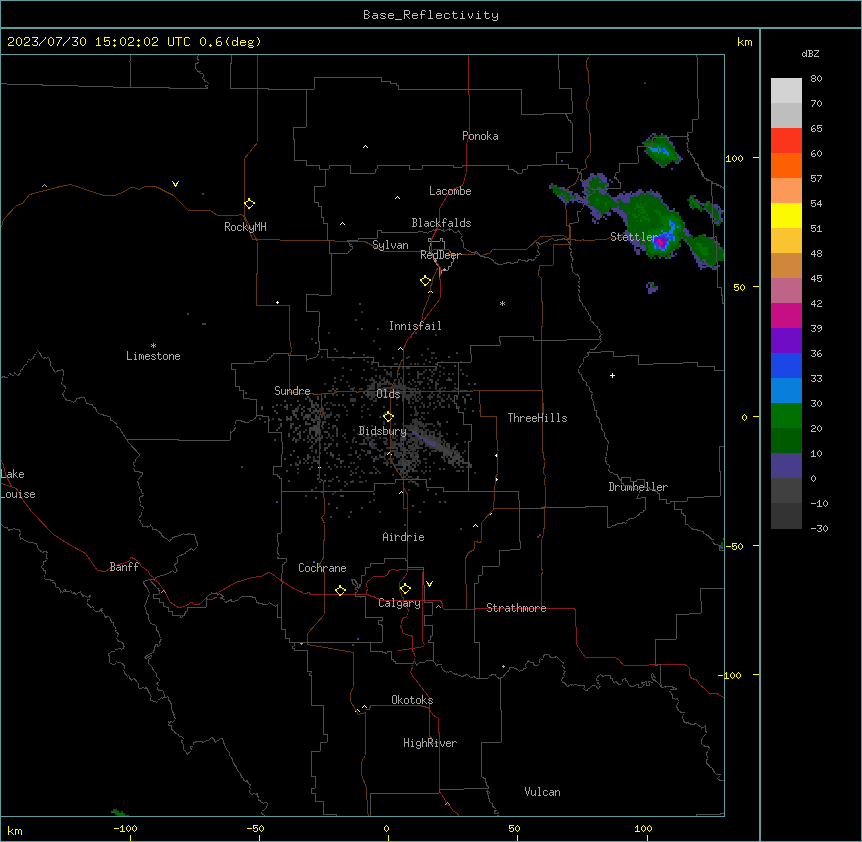The width and height of the screenshot is (862, 842).
Task: Click the Calgary label
Action: point(399,603)
